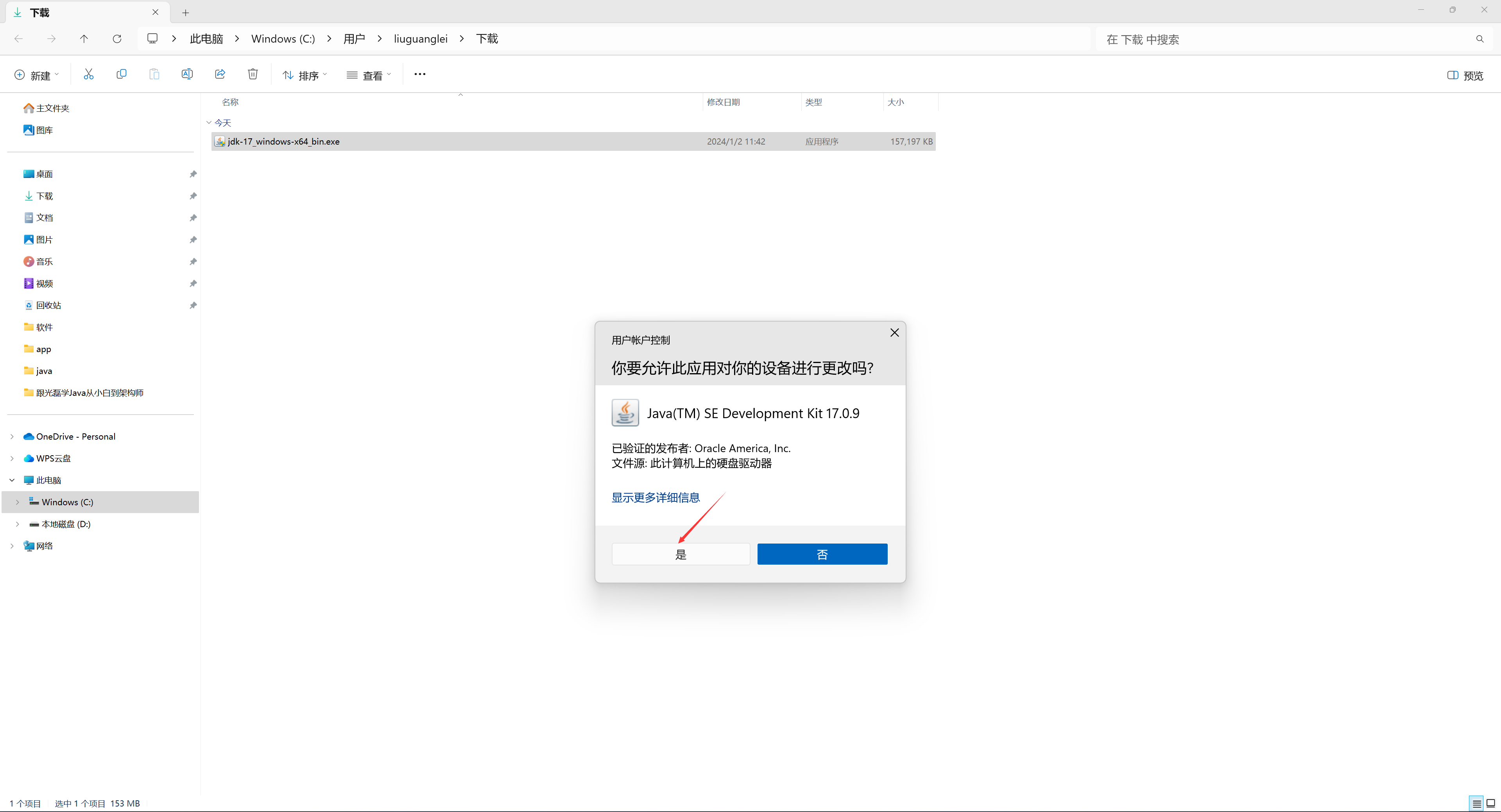Click liuguanglei in the breadcrumb
This screenshot has height=812, width=1501.
(x=421, y=38)
